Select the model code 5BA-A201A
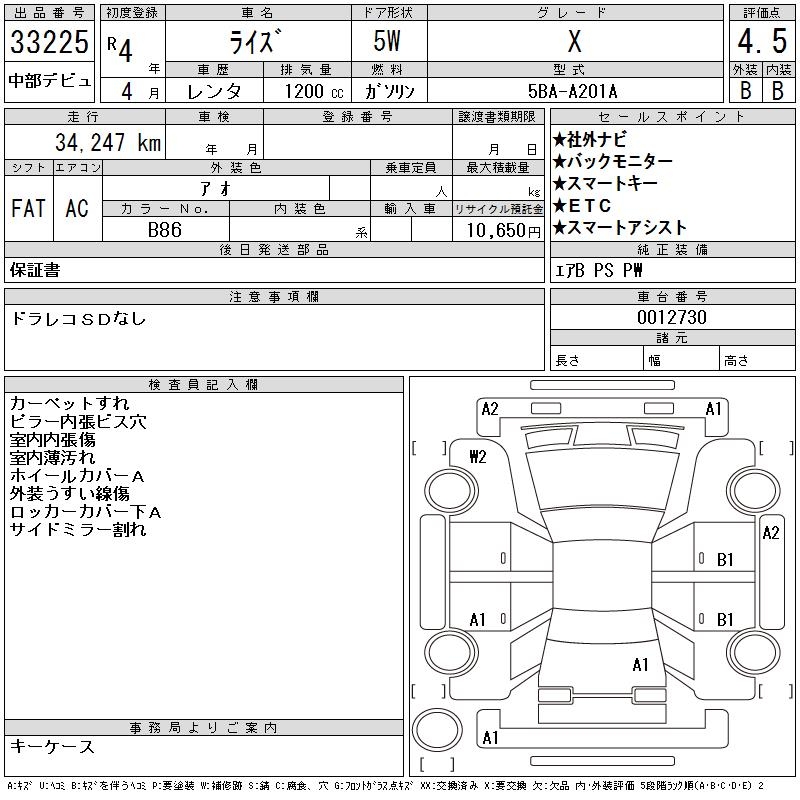The image size is (800, 800). point(572,91)
